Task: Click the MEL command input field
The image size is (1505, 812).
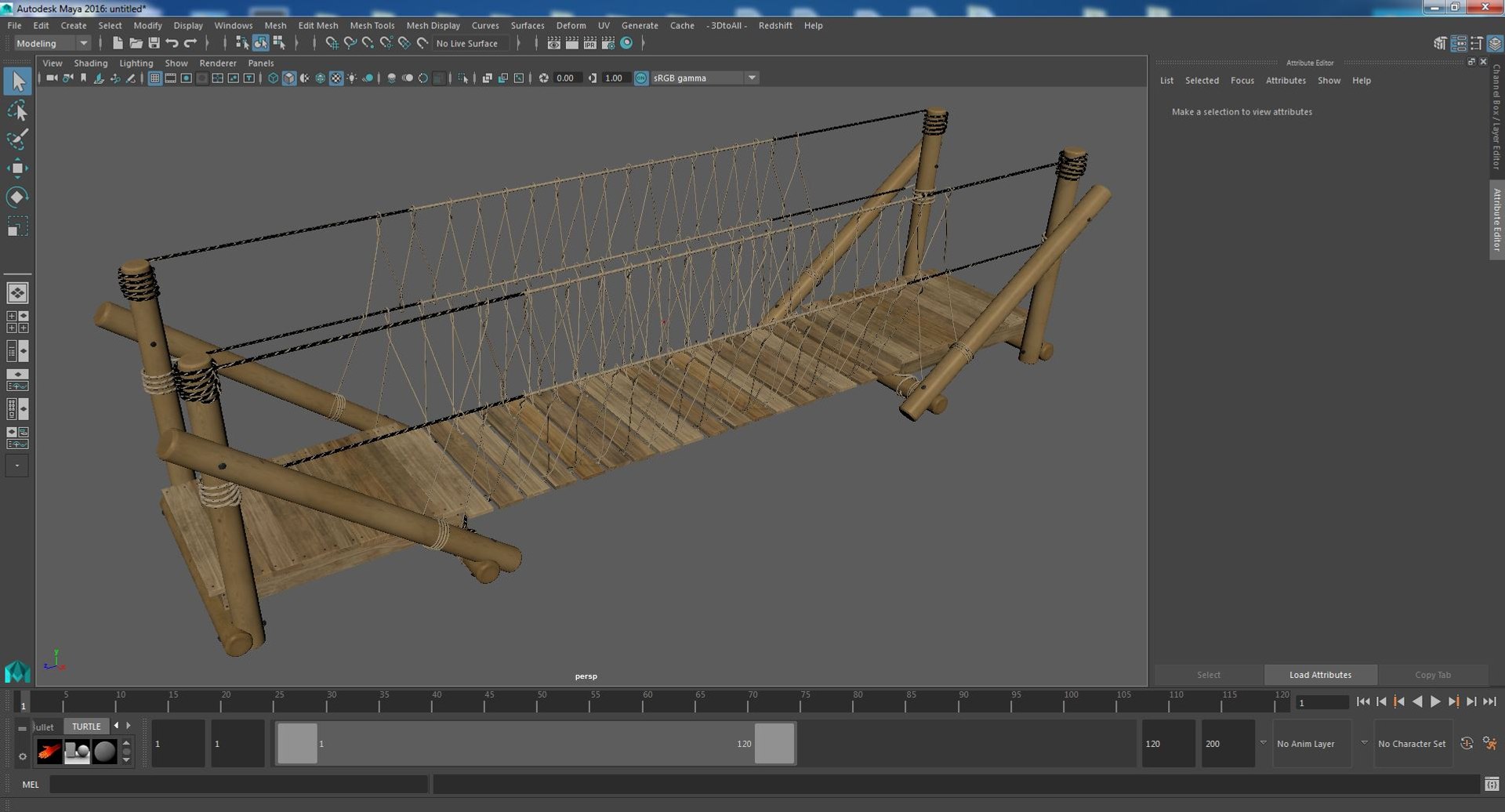Action: coord(238,784)
